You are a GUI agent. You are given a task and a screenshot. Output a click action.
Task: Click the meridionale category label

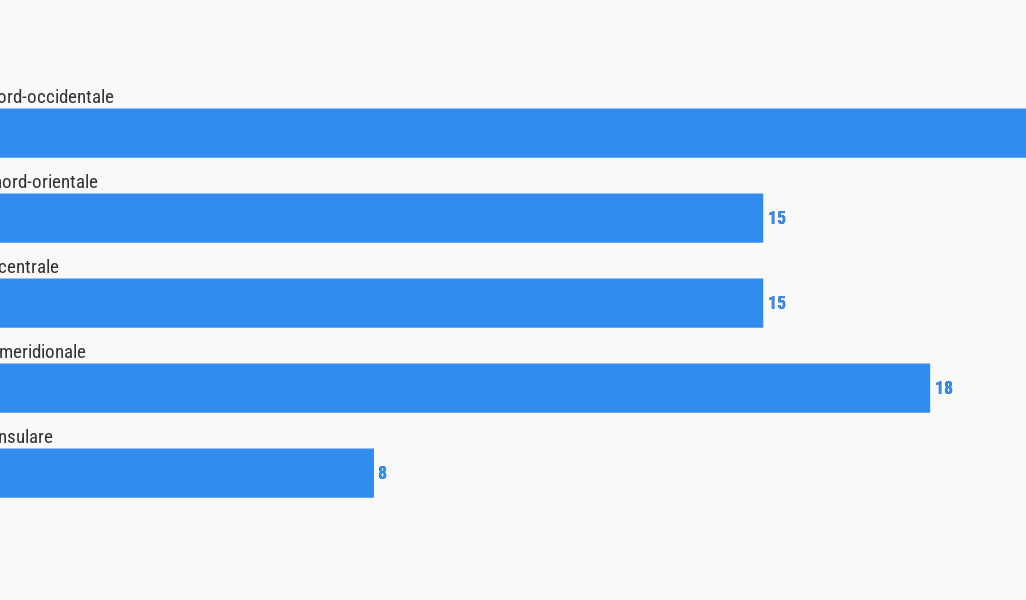pos(42,352)
